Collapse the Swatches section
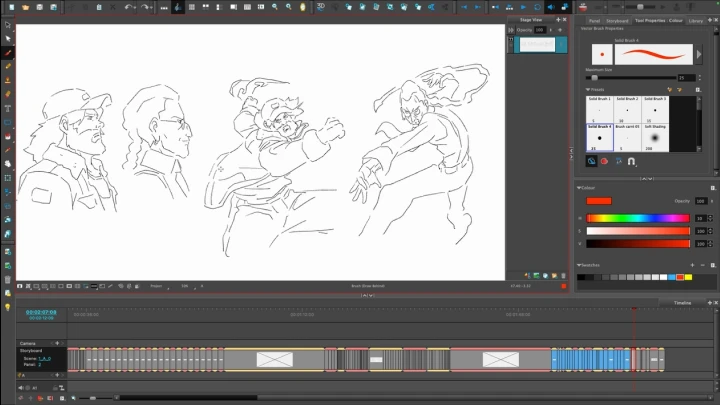 (579, 265)
